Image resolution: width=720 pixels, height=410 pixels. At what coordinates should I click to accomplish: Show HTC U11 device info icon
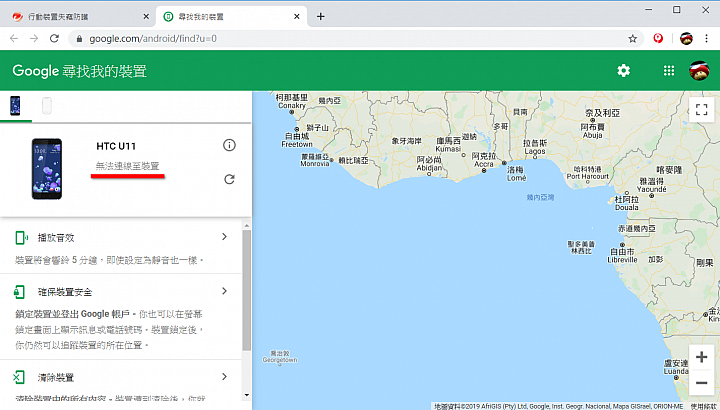229,145
